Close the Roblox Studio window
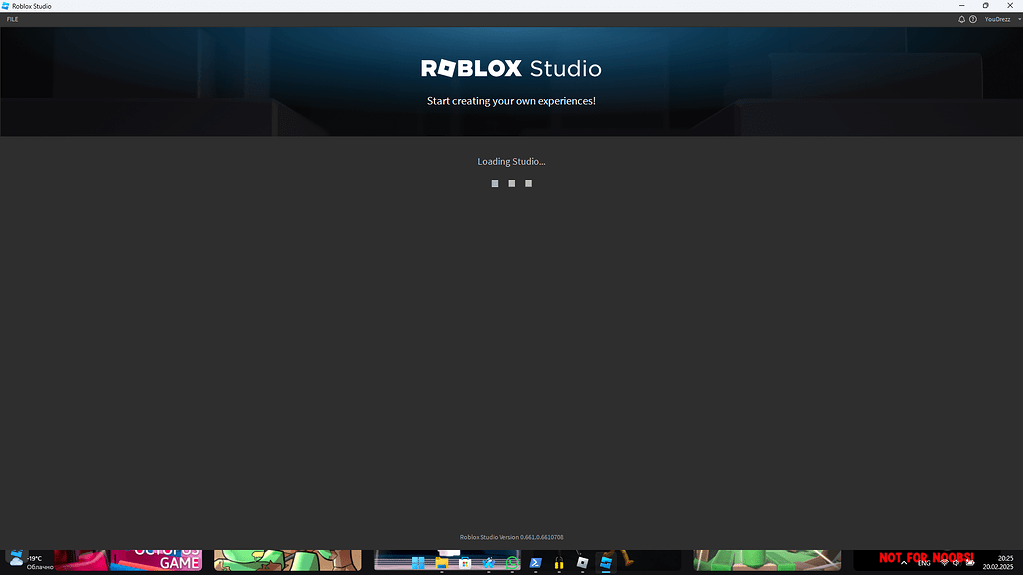This screenshot has width=1023, height=575. tap(1010, 6)
